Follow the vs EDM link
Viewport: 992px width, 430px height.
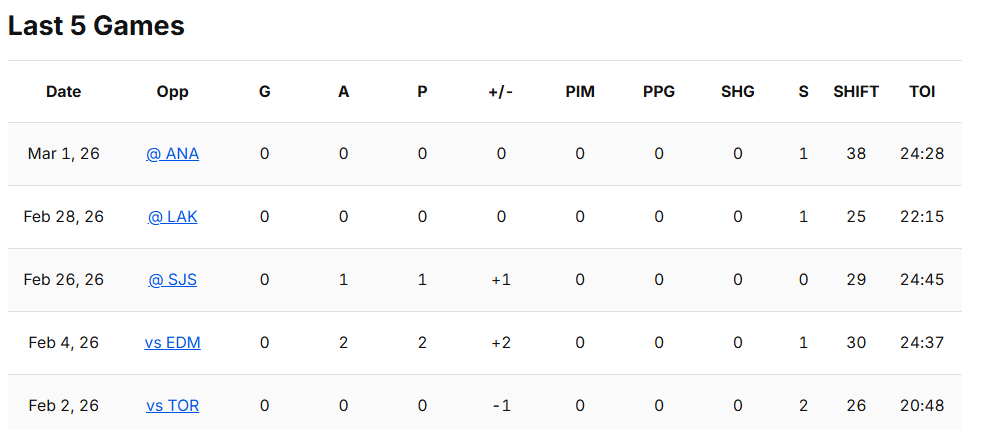click(172, 343)
